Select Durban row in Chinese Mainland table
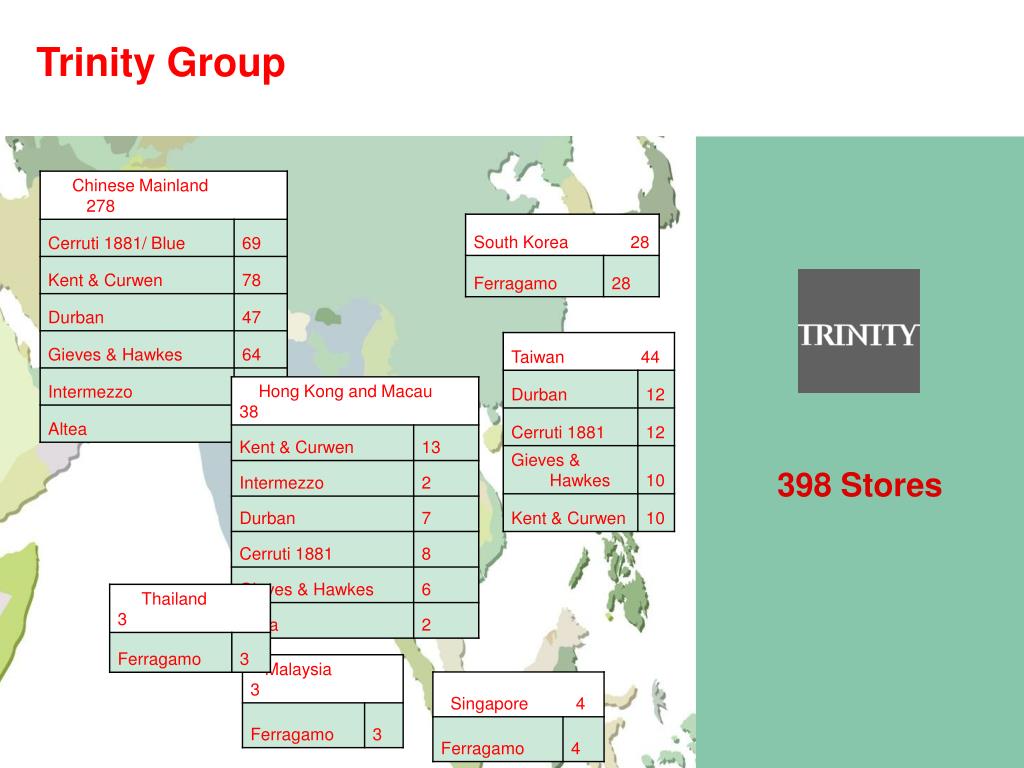1024x768 pixels. pyautogui.click(x=137, y=312)
